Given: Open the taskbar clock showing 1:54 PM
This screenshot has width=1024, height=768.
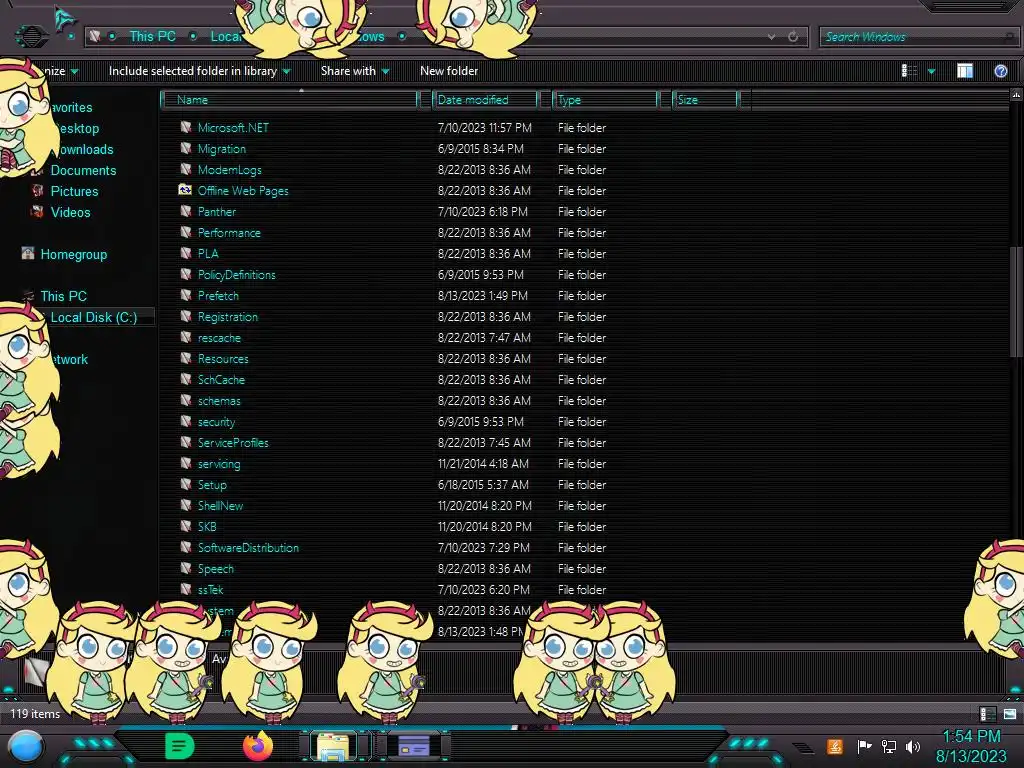Looking at the screenshot, I should [x=971, y=746].
